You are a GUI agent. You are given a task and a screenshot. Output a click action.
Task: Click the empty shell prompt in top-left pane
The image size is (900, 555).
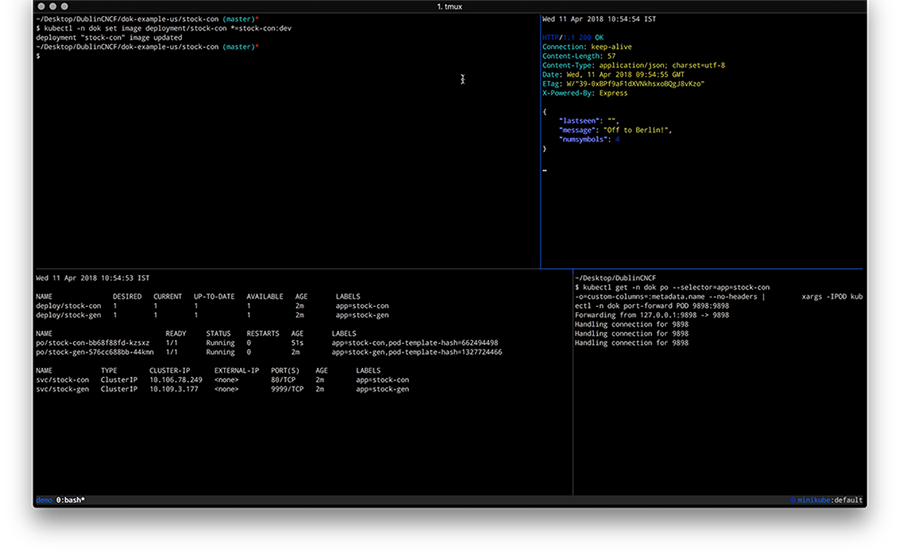point(38,56)
